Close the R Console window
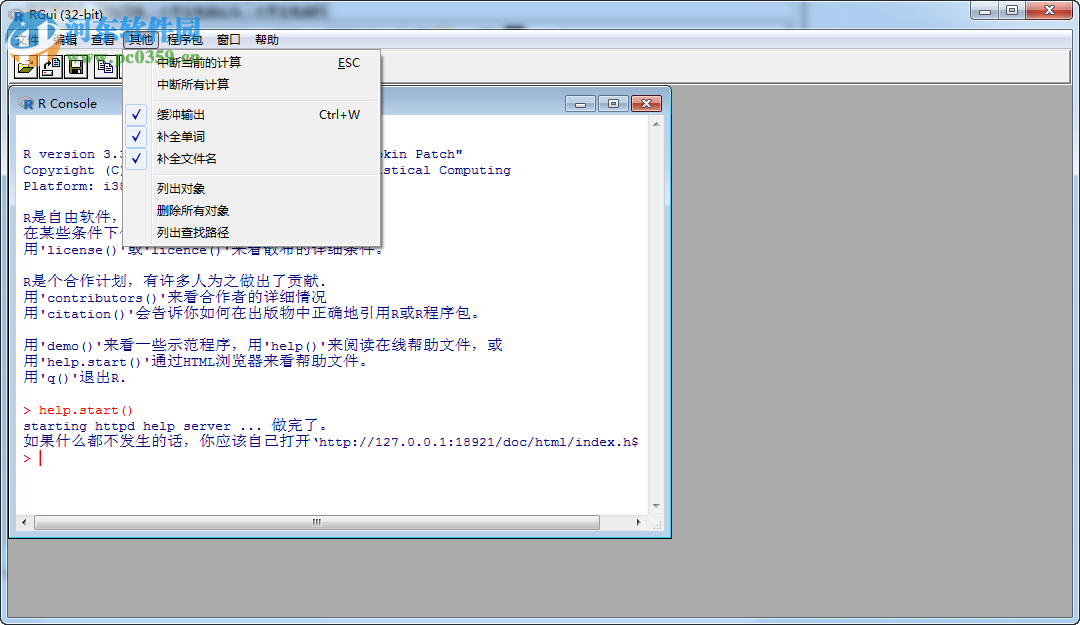This screenshot has height=625, width=1080. point(646,104)
